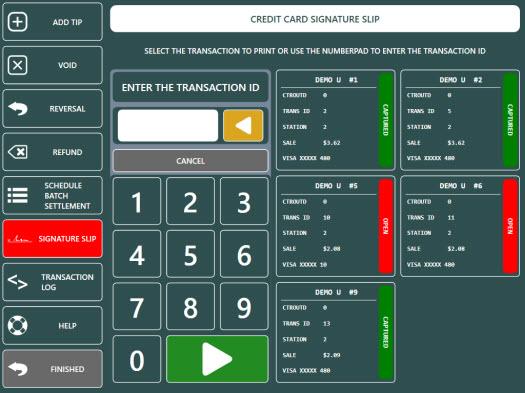Tap number 5 on the numberpad

click(x=191, y=254)
